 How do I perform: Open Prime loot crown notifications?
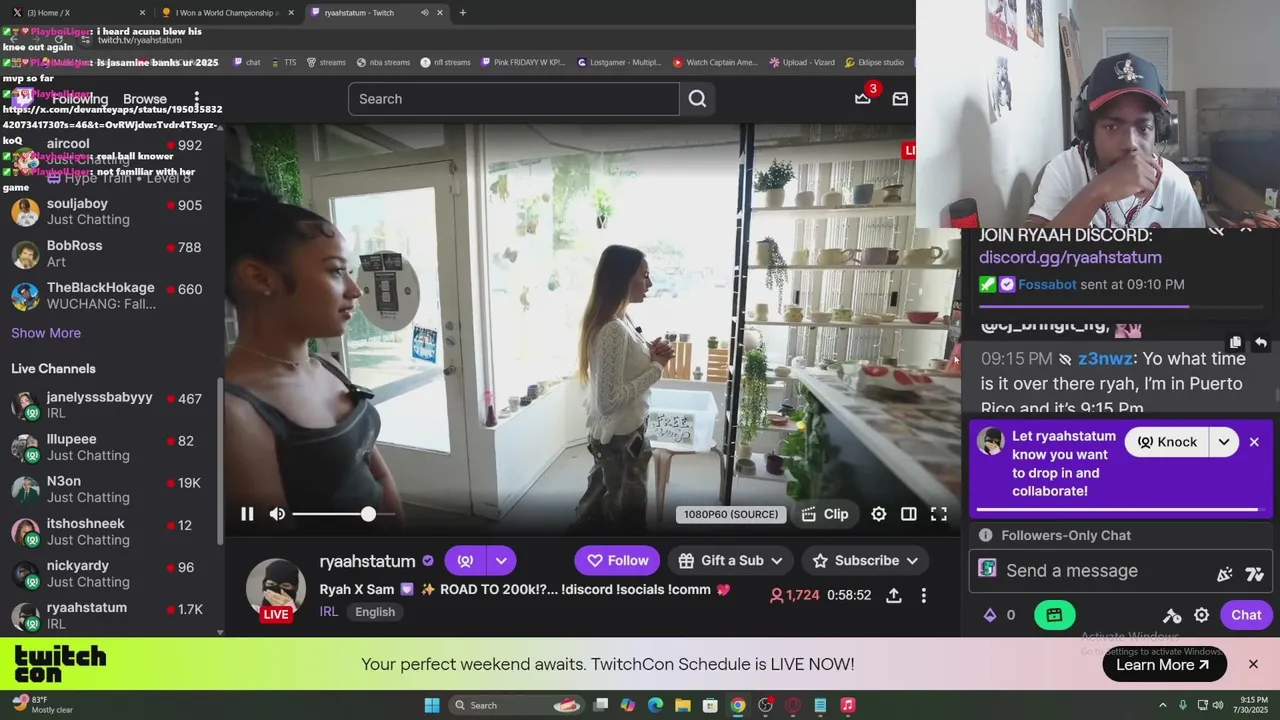(x=863, y=98)
